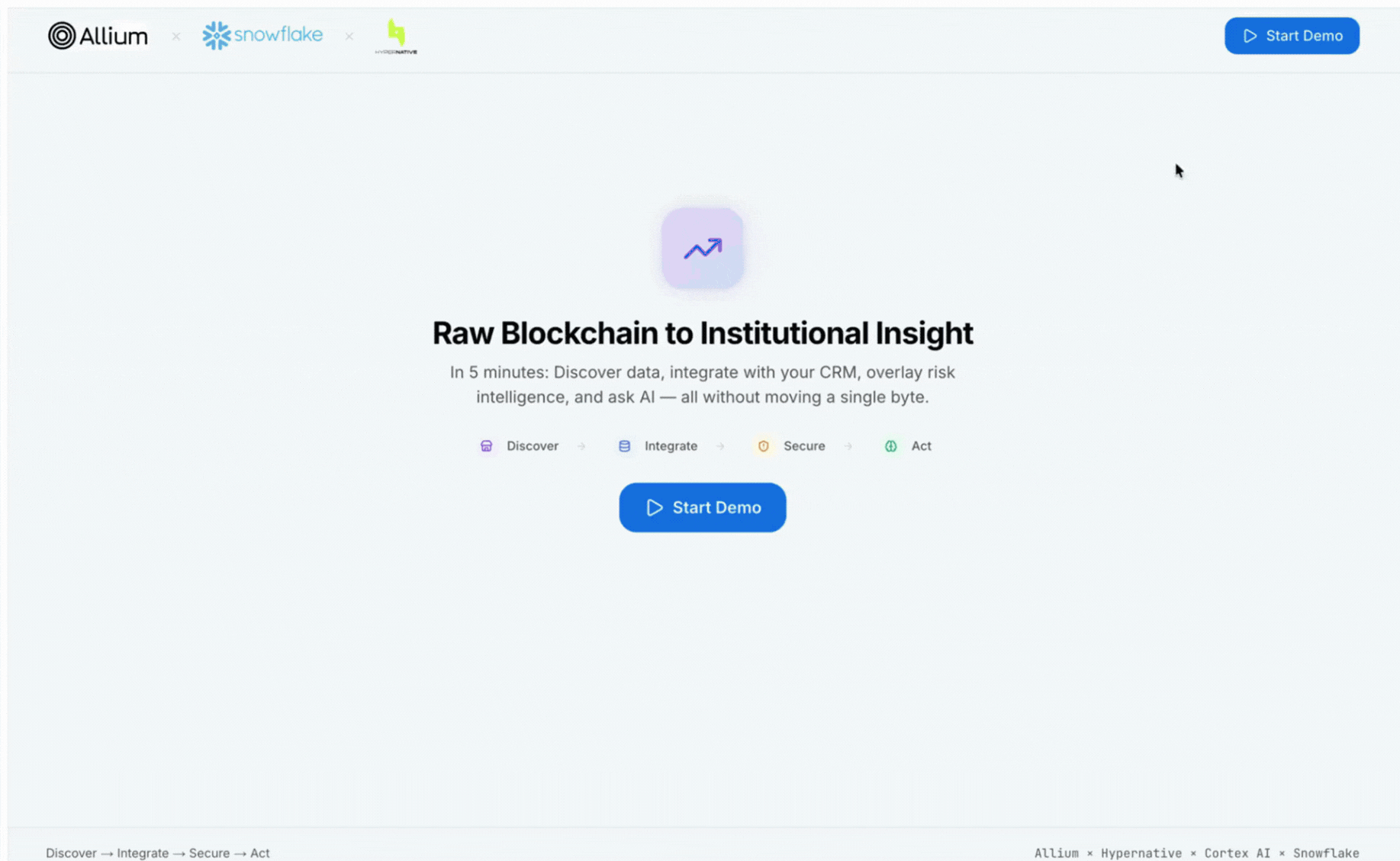
Task: Select the purple storefront Discover icon
Action: (487, 446)
